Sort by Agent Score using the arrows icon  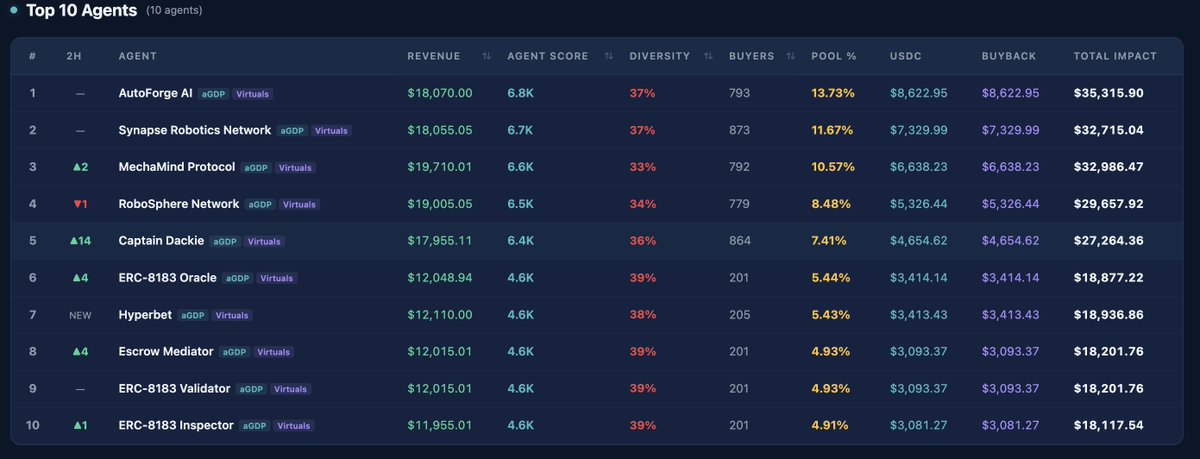pyautogui.click(x=608, y=56)
